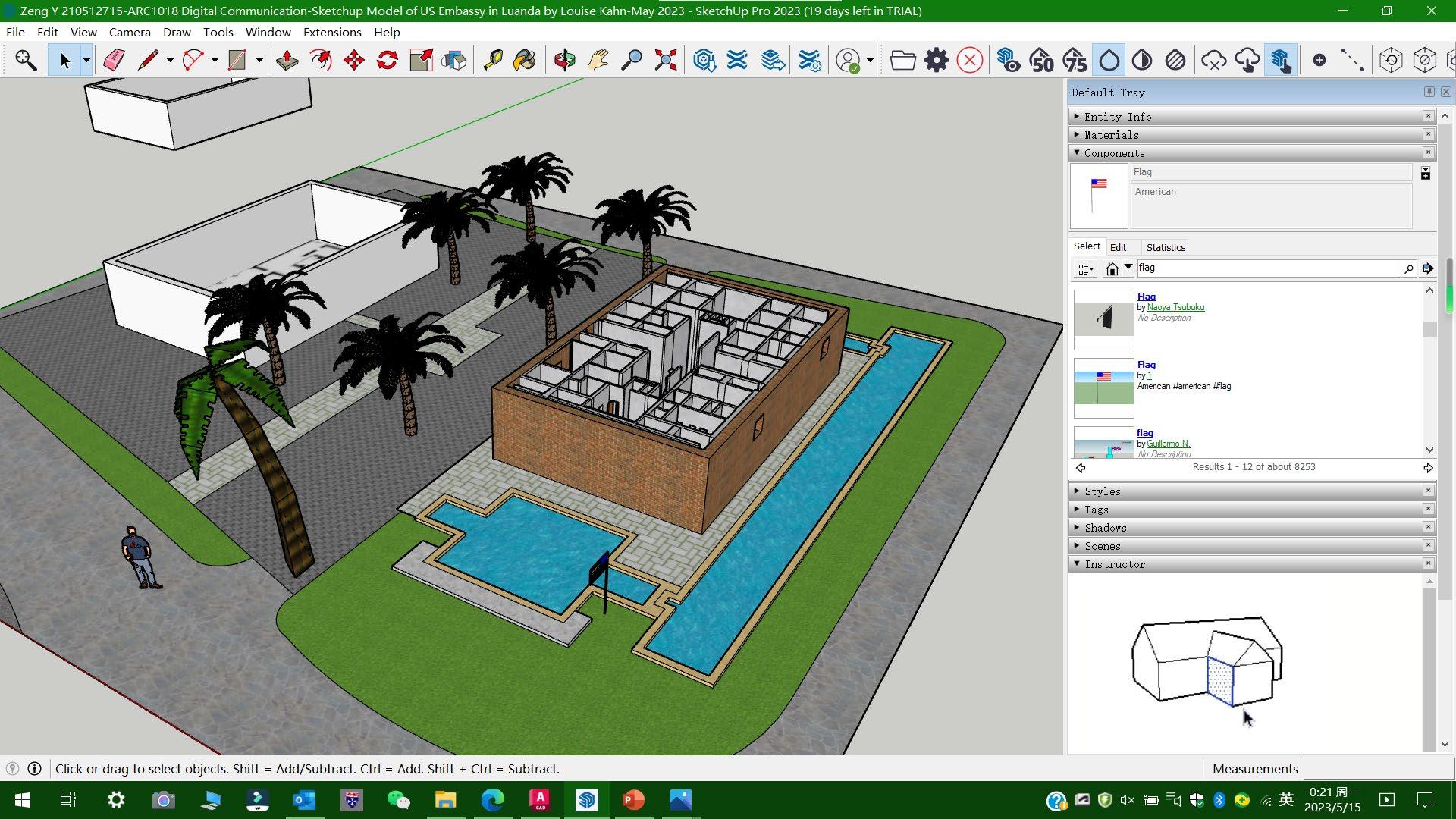Toggle the 75 percent opacity button
The height and width of the screenshot is (819, 1456).
click(x=1075, y=60)
